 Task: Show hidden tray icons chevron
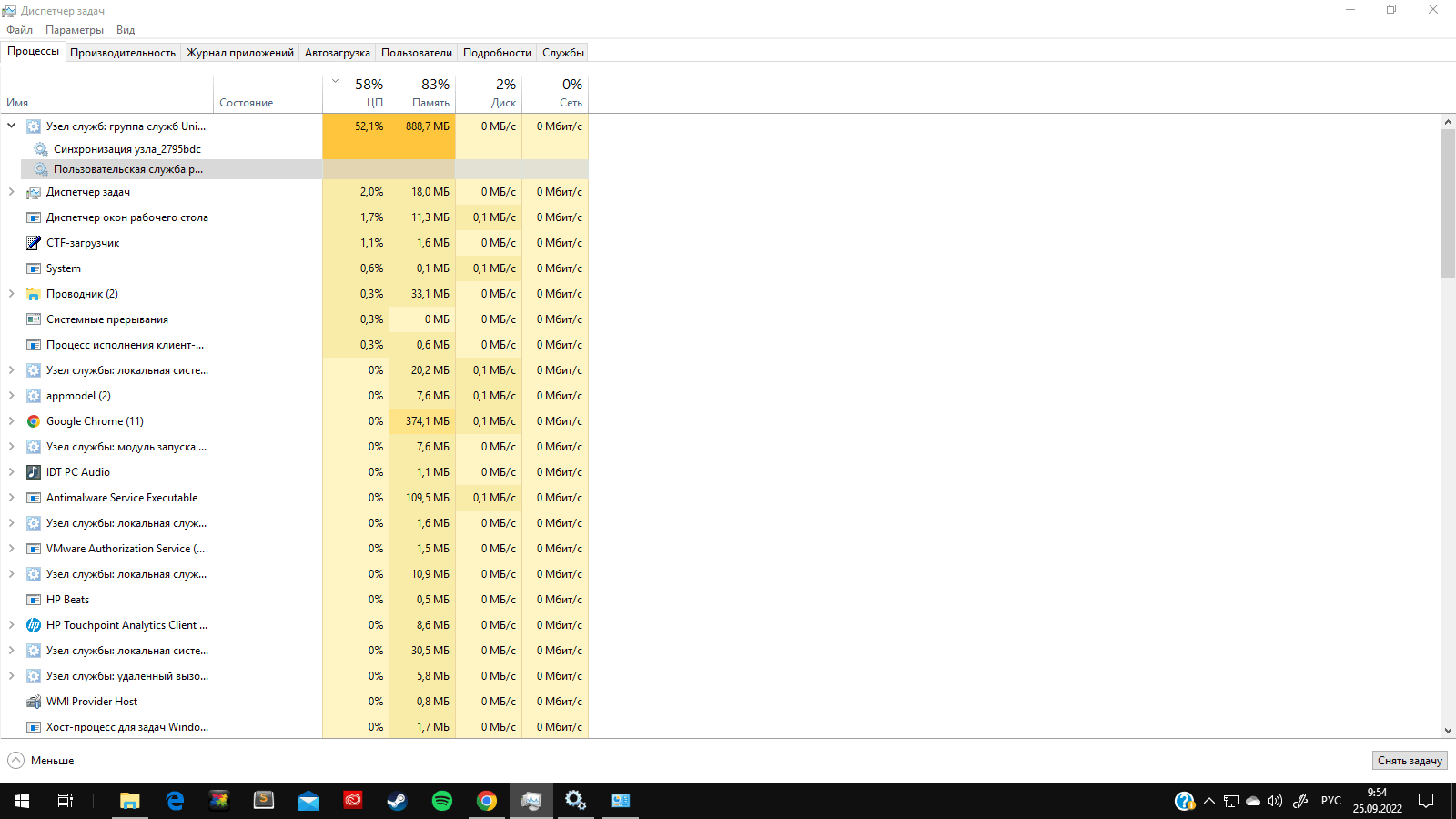tap(1209, 801)
